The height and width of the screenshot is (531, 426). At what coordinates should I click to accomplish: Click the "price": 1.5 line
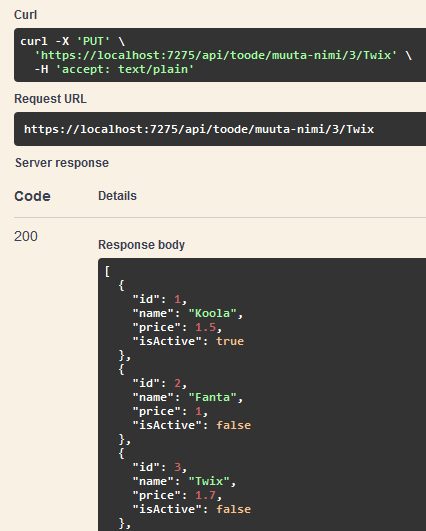point(177,327)
